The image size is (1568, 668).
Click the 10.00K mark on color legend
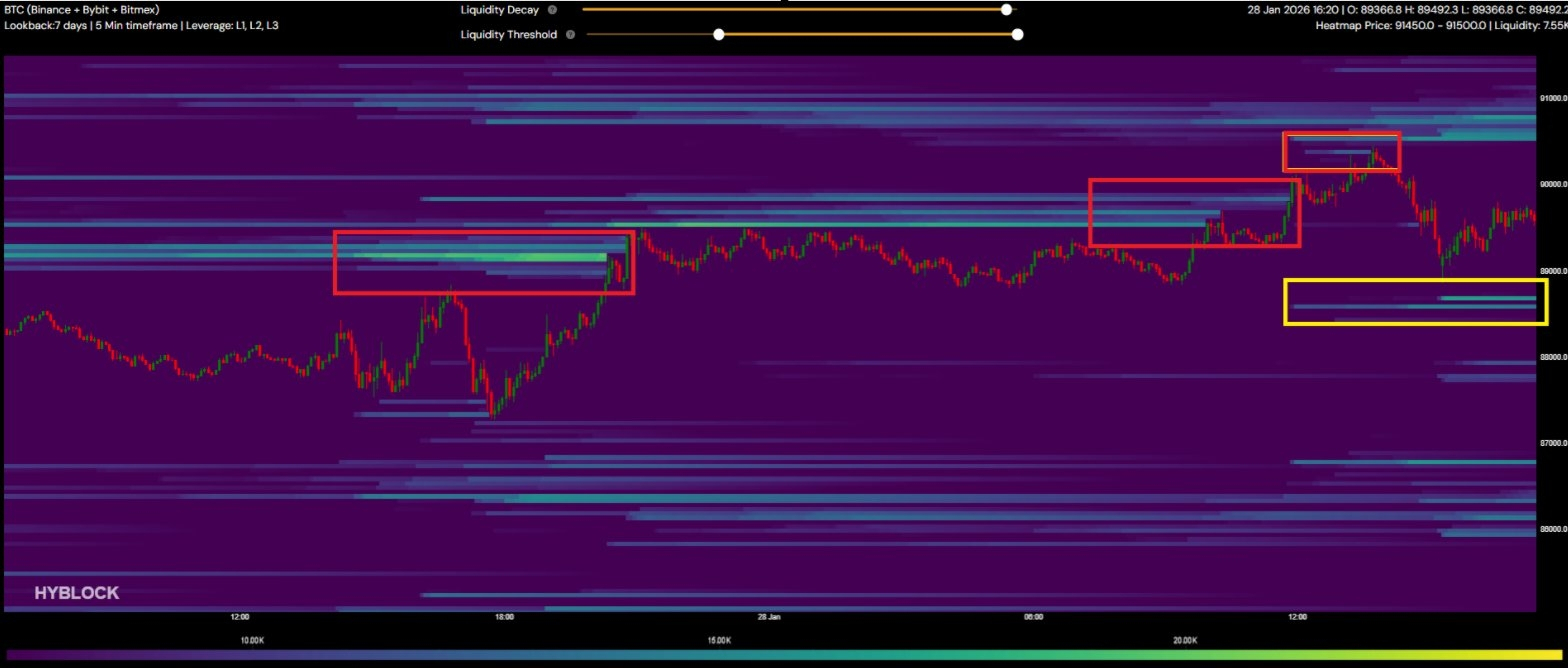coord(252,640)
